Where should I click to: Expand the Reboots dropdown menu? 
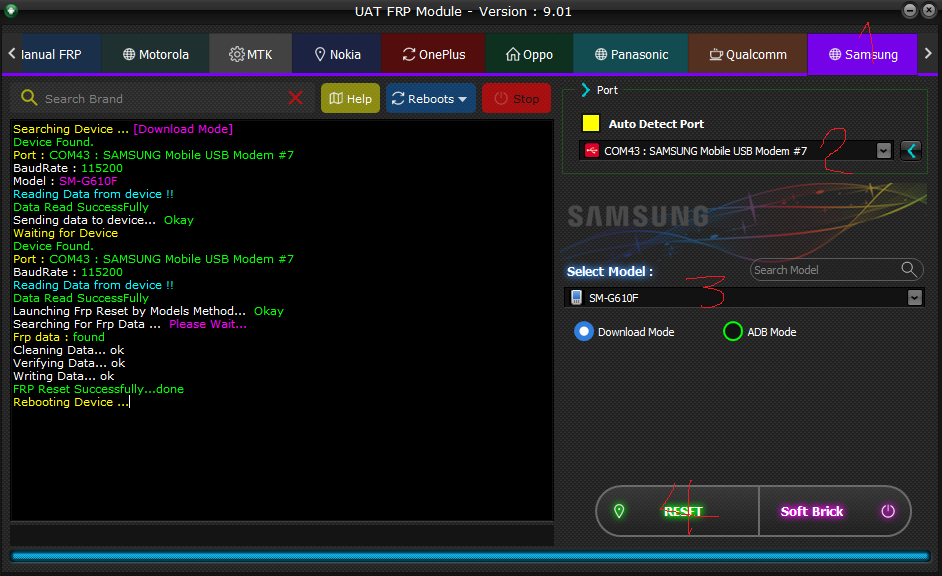tap(430, 98)
